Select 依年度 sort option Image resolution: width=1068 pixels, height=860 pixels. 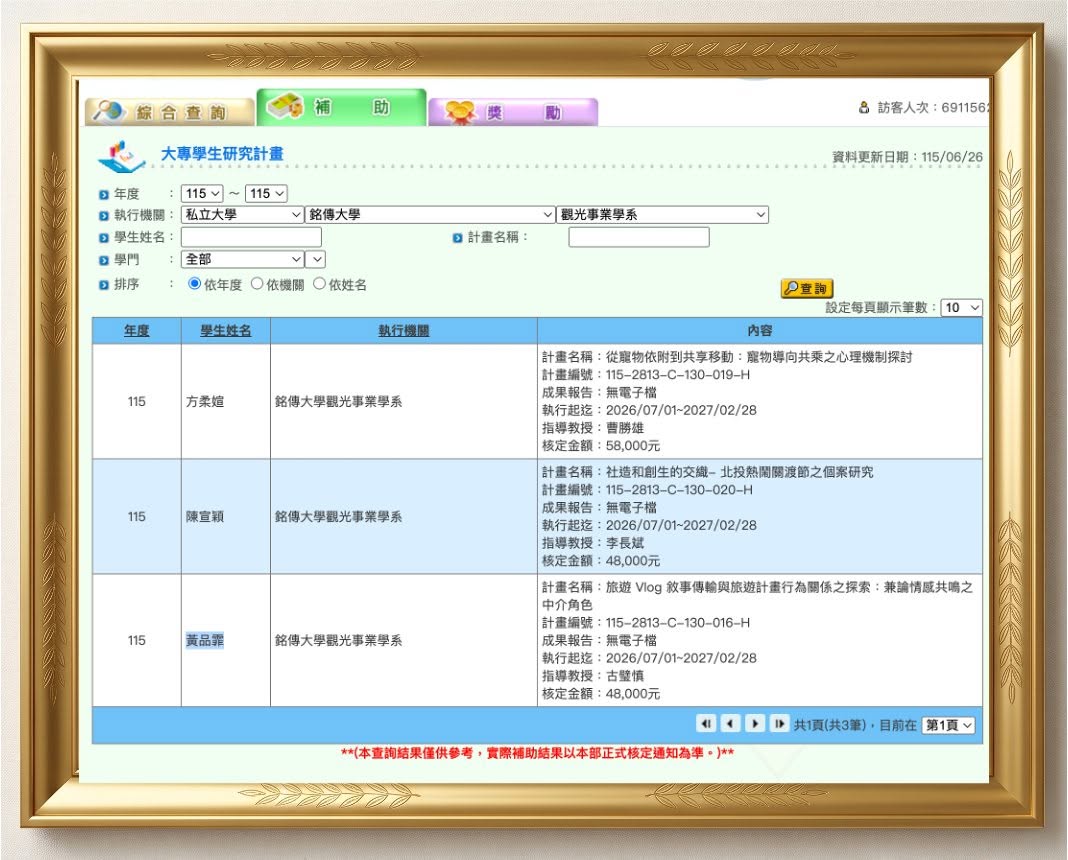[195, 284]
